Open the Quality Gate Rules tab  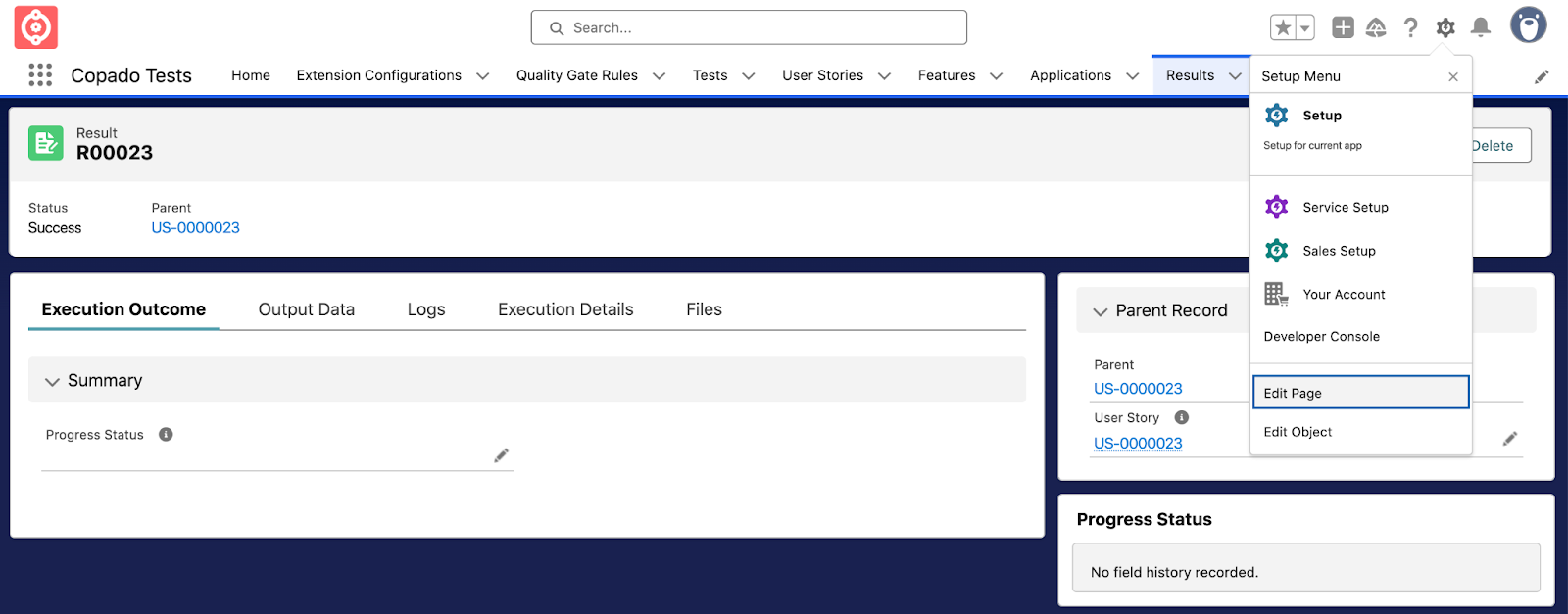tap(577, 75)
